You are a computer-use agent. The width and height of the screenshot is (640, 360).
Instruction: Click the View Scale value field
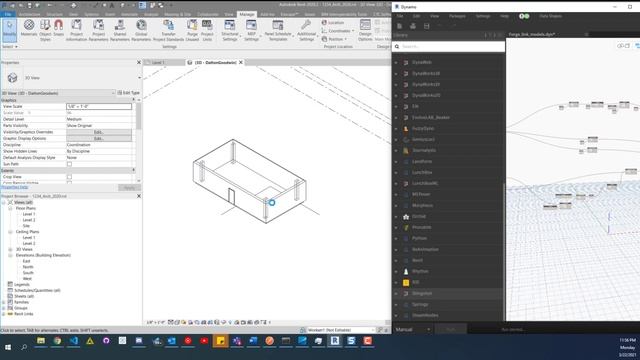(99, 107)
